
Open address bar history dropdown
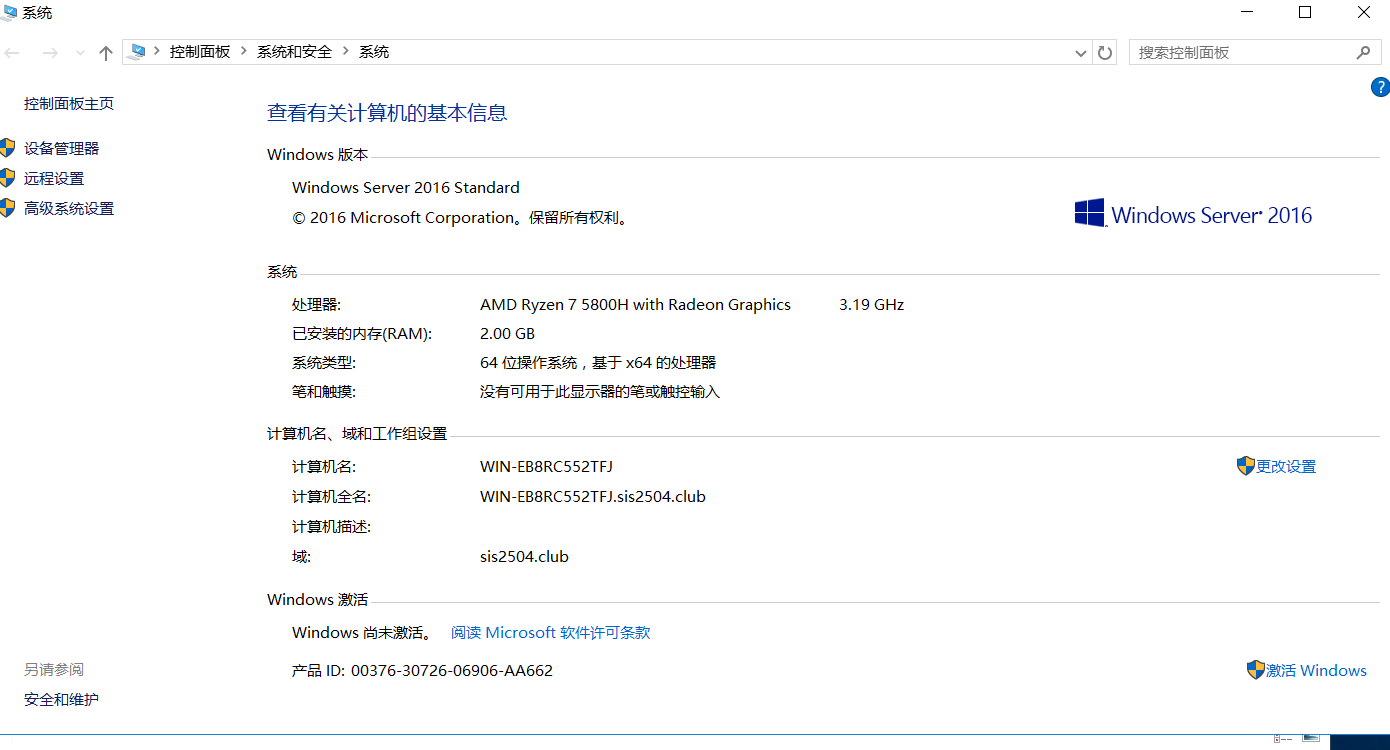tap(1080, 53)
